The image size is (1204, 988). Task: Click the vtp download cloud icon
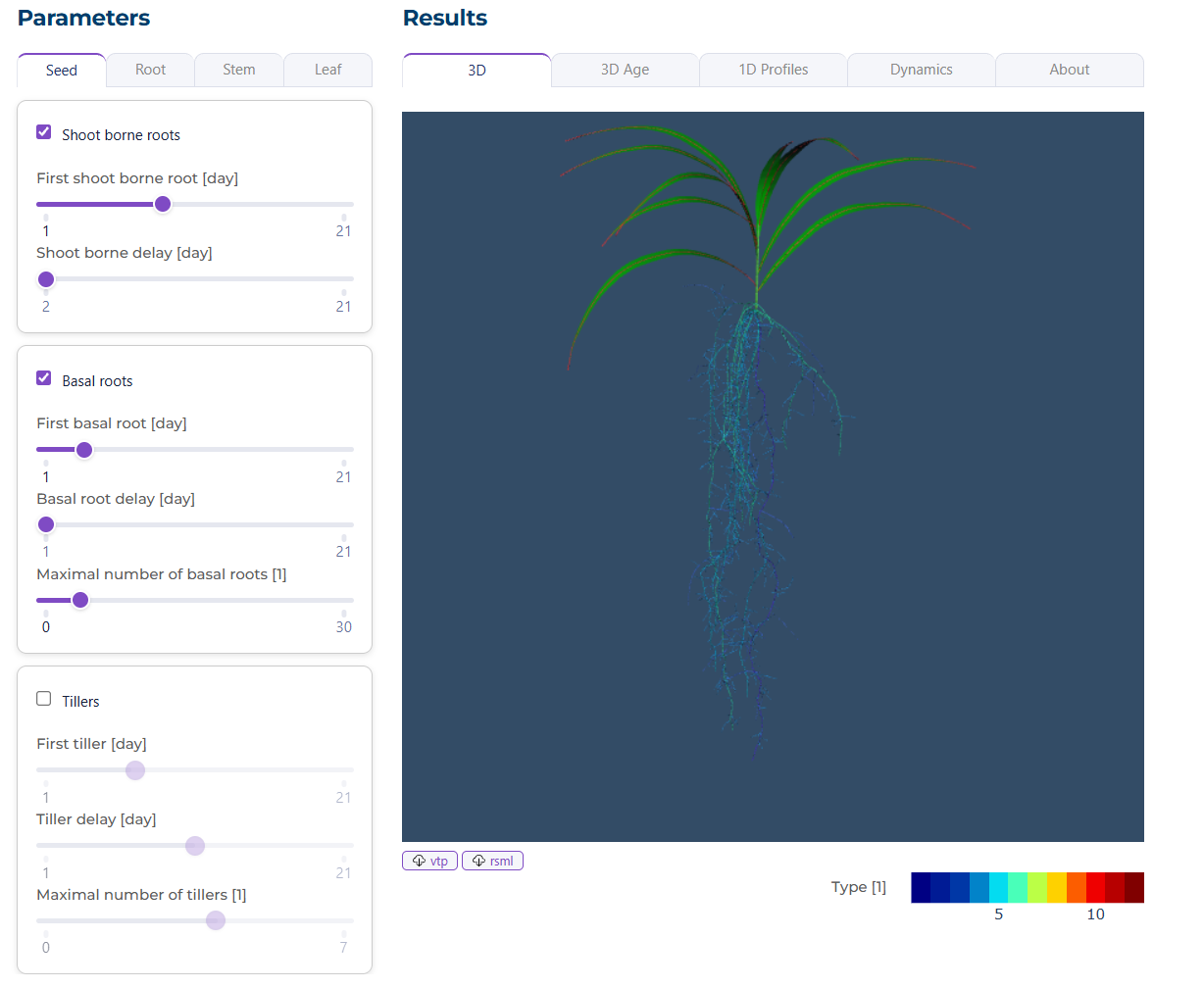pyautogui.click(x=419, y=861)
